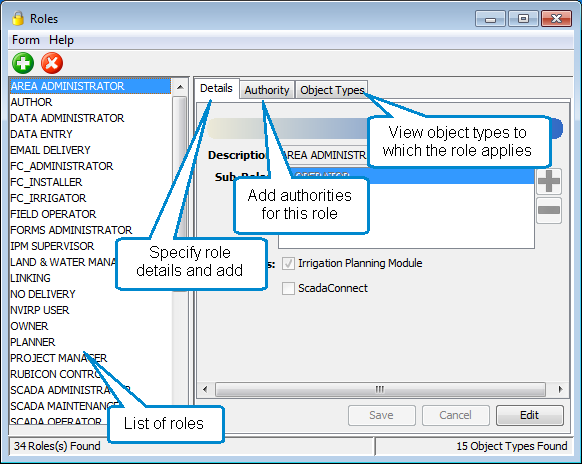The height and width of the screenshot is (464, 582).
Task: Select the NVIRP USER role
Action: coord(40,310)
